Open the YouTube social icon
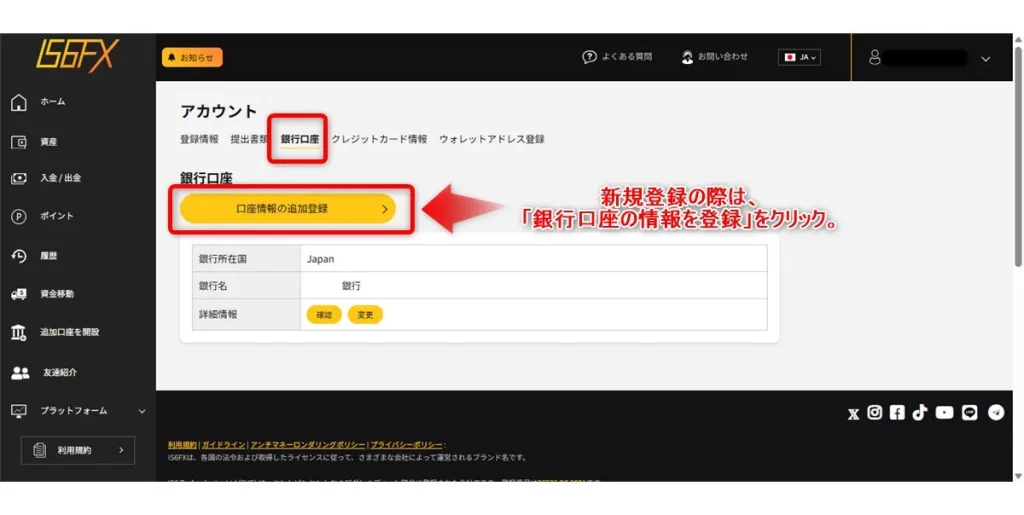The image size is (1024, 515). 944,413
